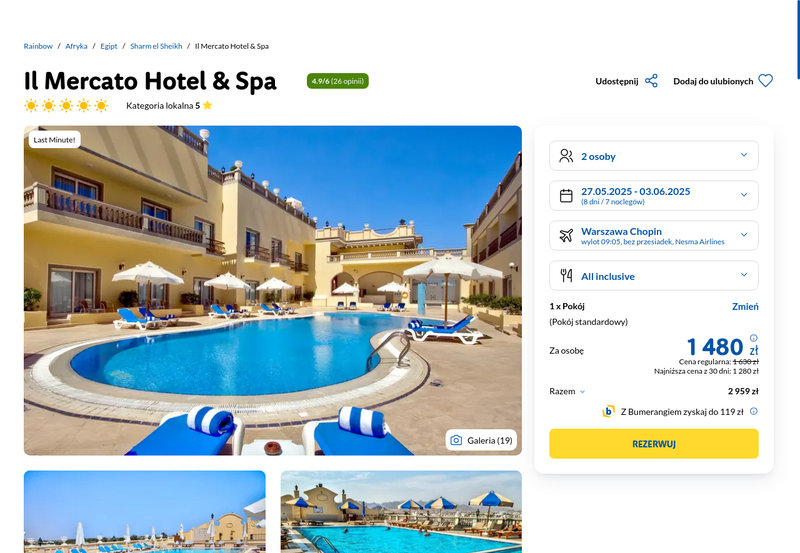Screen dimensions: 800x553
Task: Go to Egipt breadcrumb link
Action: pyautogui.click(x=109, y=46)
